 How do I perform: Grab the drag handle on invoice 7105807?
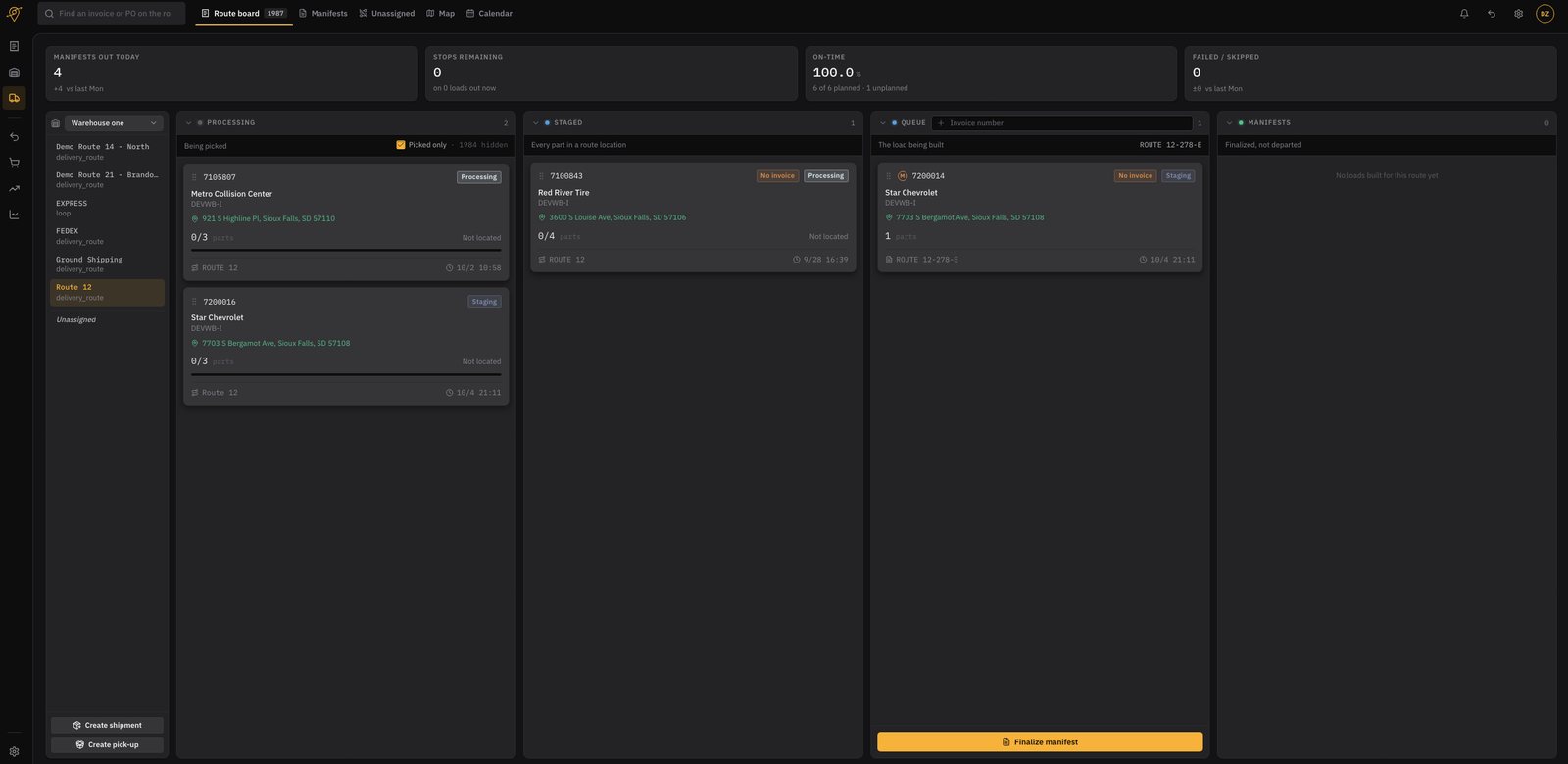(194, 177)
